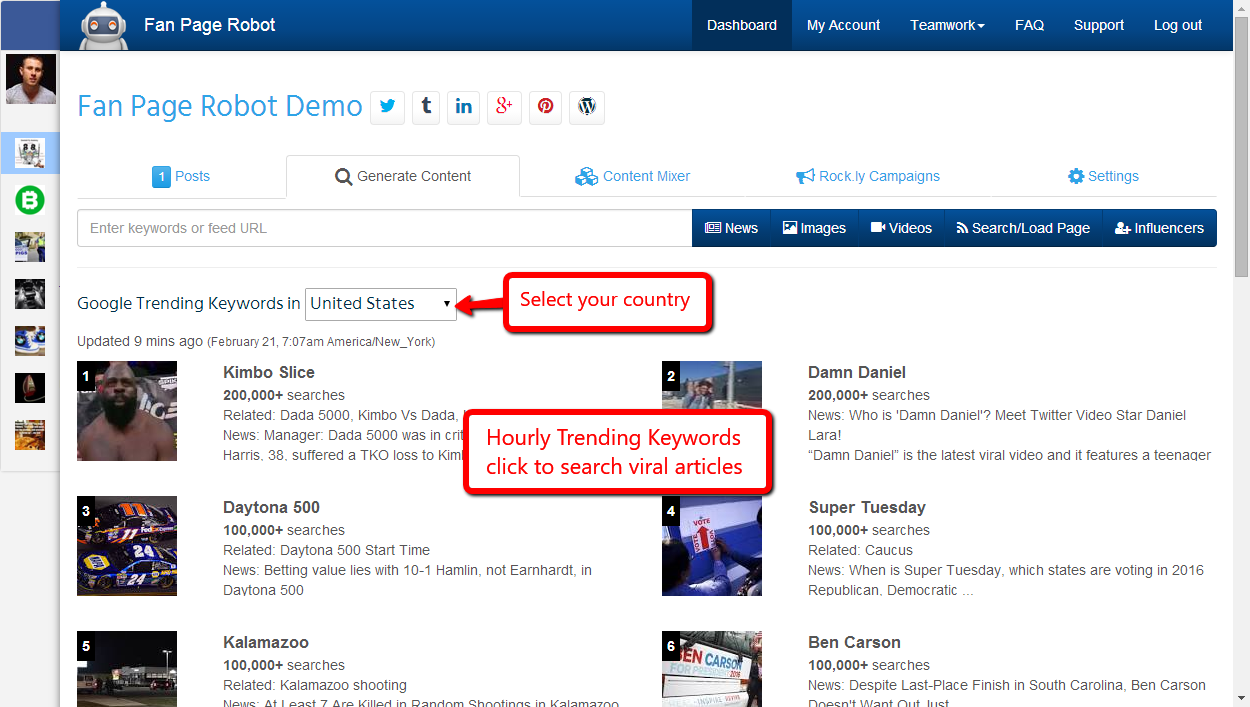The width and height of the screenshot is (1250, 707).
Task: Open the Rock.ly Campaigns tab
Action: tap(868, 176)
